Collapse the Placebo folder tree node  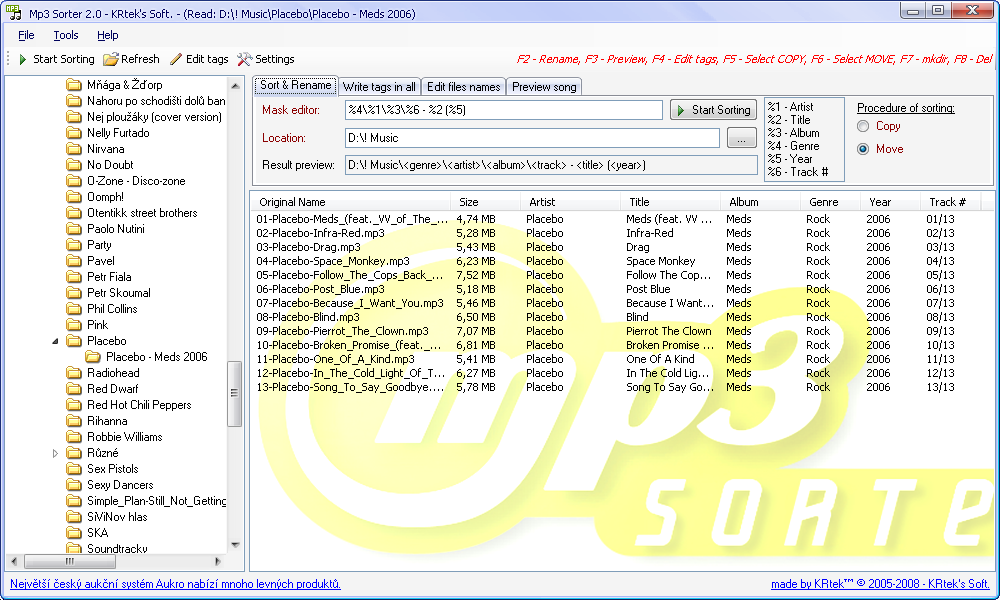[55, 341]
